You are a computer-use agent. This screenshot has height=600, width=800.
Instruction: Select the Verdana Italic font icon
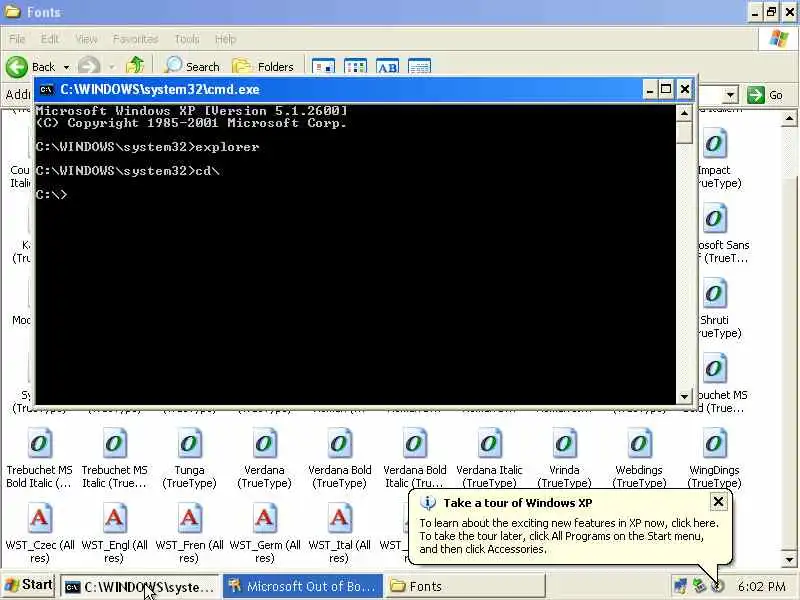click(489, 444)
